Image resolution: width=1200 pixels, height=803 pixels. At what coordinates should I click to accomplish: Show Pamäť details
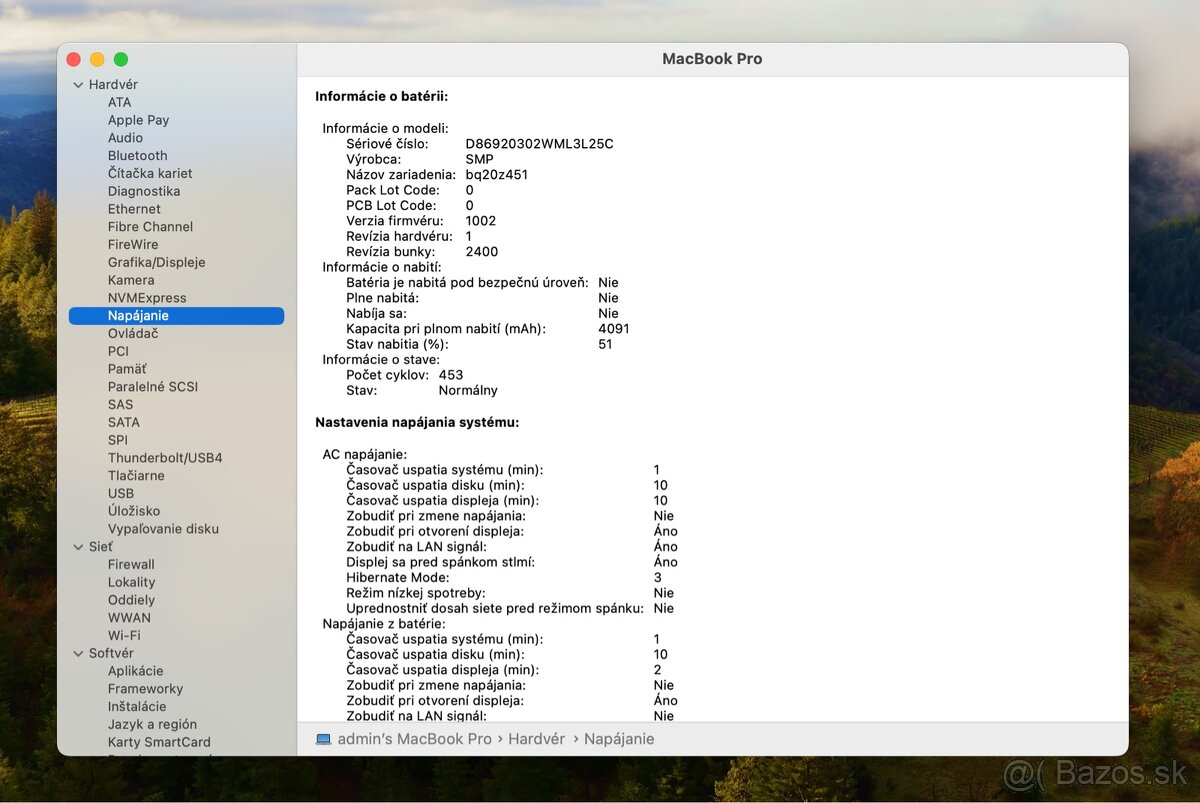click(127, 369)
